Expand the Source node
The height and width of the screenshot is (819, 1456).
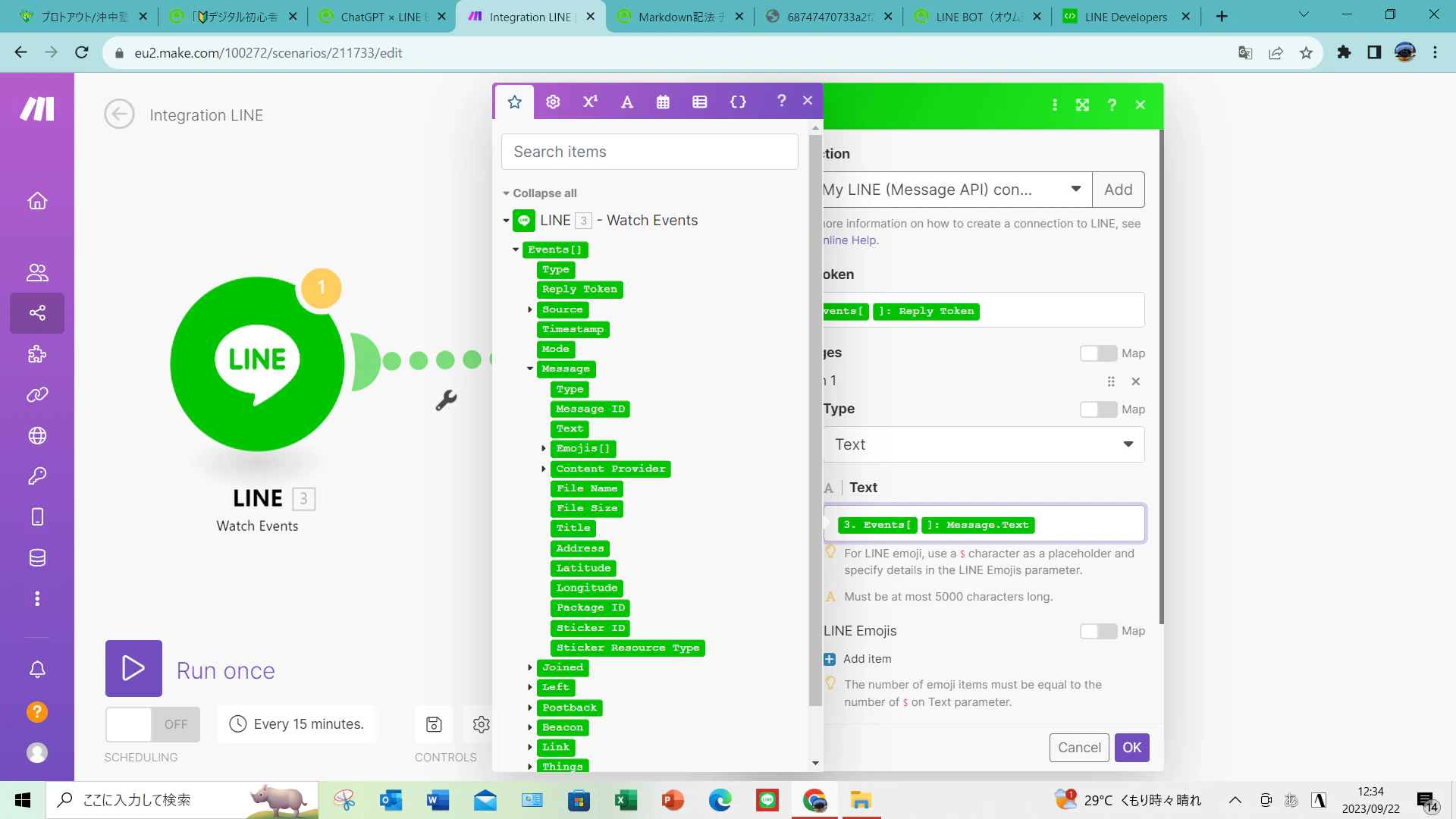[529, 309]
